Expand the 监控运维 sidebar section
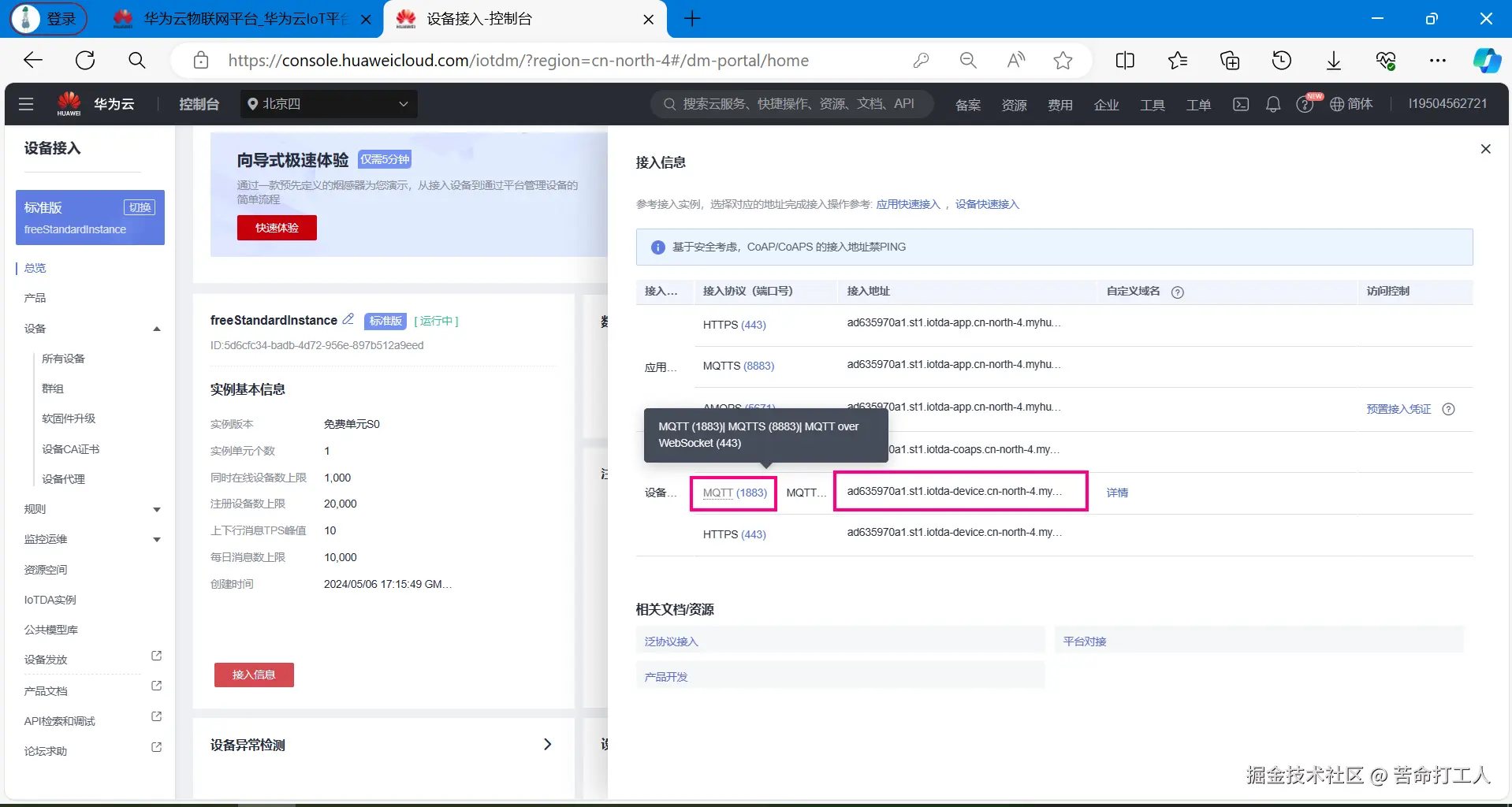 coord(157,540)
